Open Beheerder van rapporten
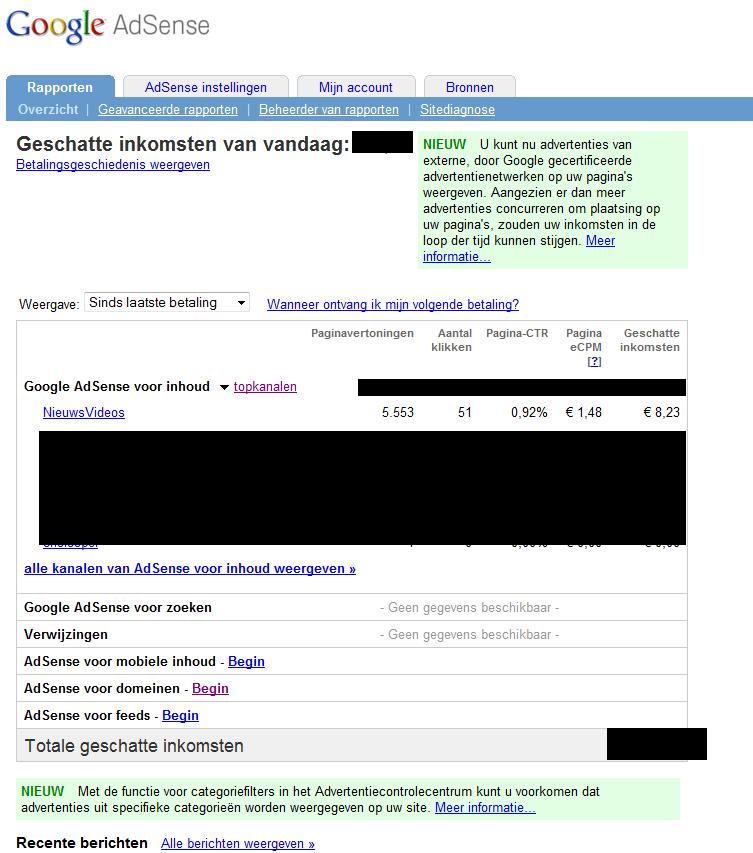Viewport: 753px width, 853px height. pyautogui.click(x=329, y=109)
